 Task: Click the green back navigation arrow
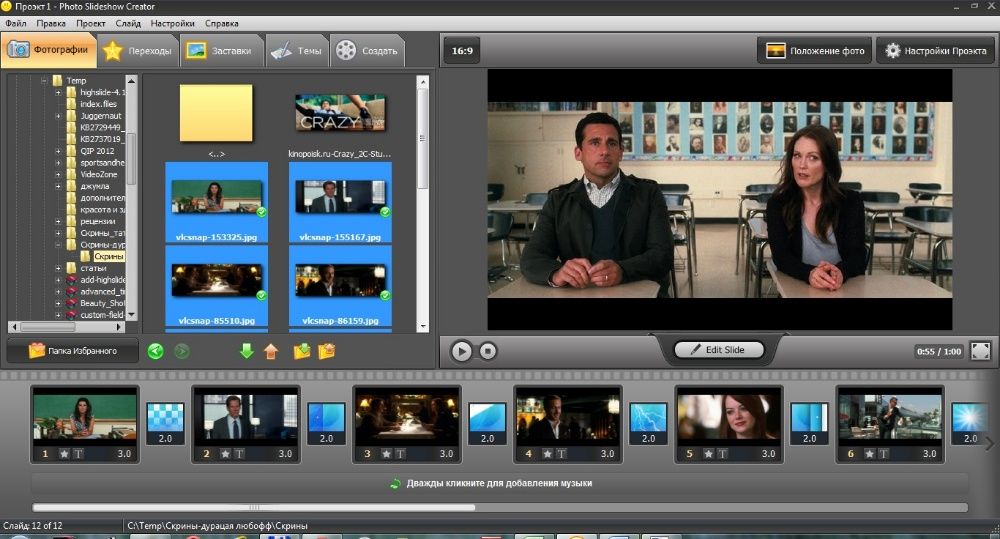156,351
